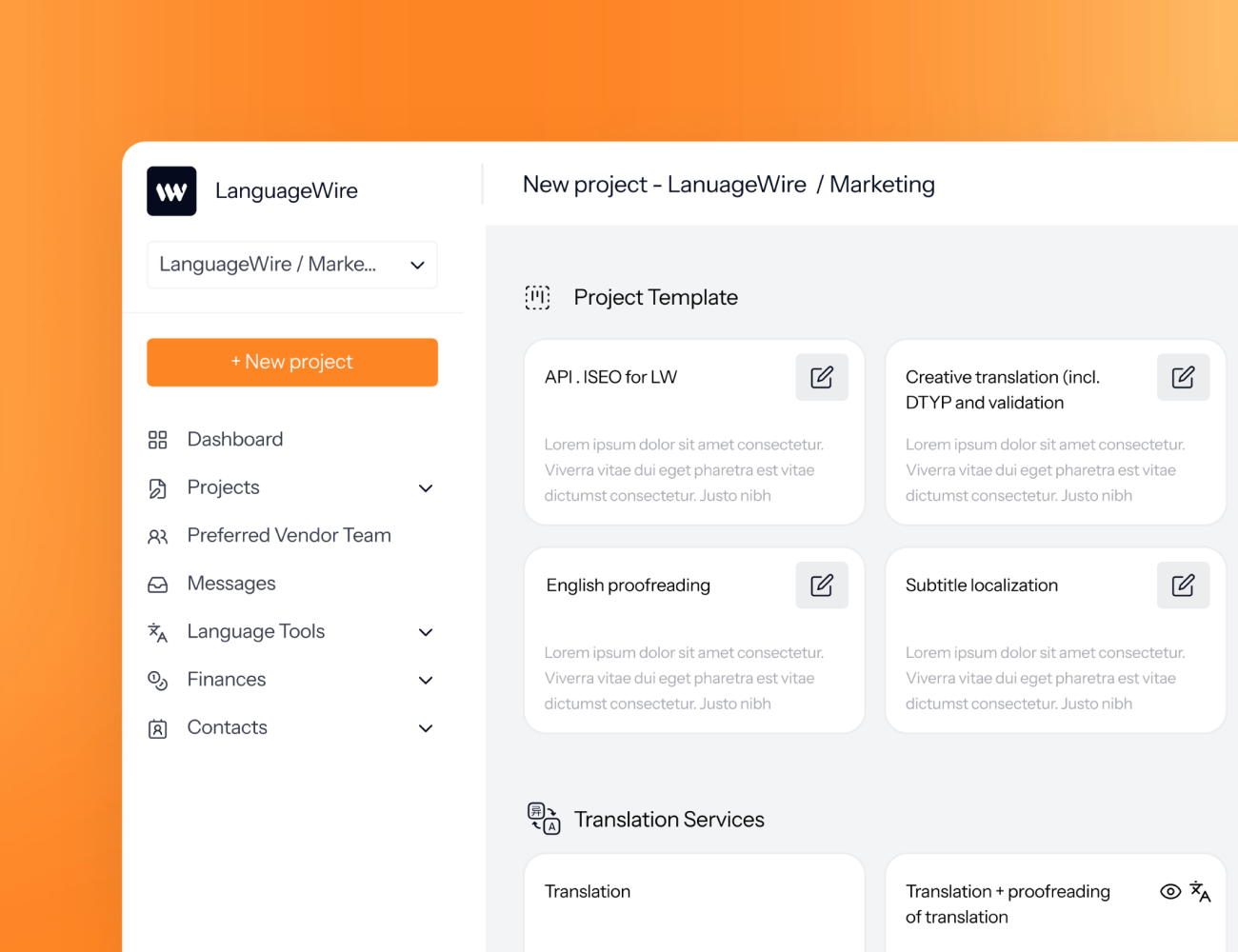Click the Translation Services section icon
1238x952 pixels.
pos(542,819)
